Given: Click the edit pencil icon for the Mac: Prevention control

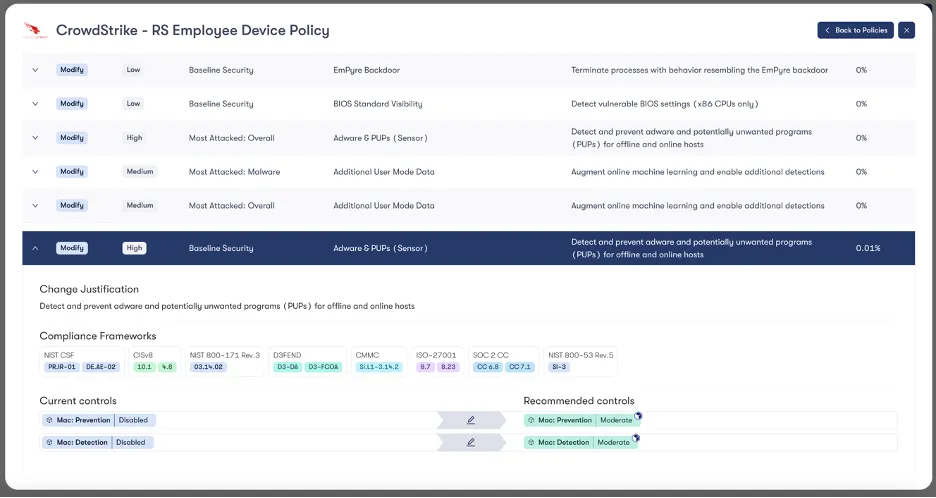Looking at the screenshot, I should tap(471, 420).
